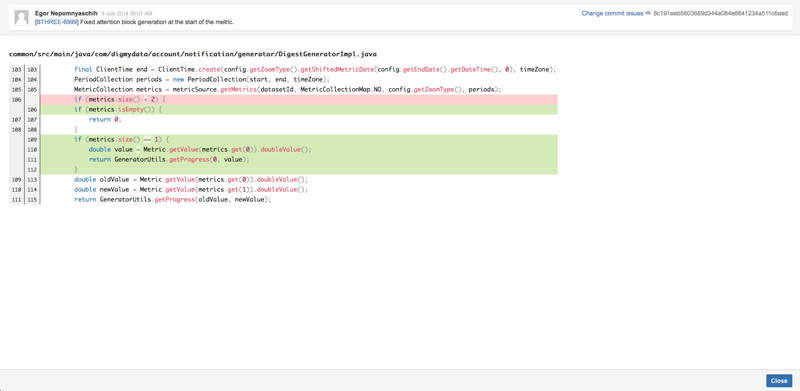
Task: Click the commit message about attention block
Action: pos(157,22)
